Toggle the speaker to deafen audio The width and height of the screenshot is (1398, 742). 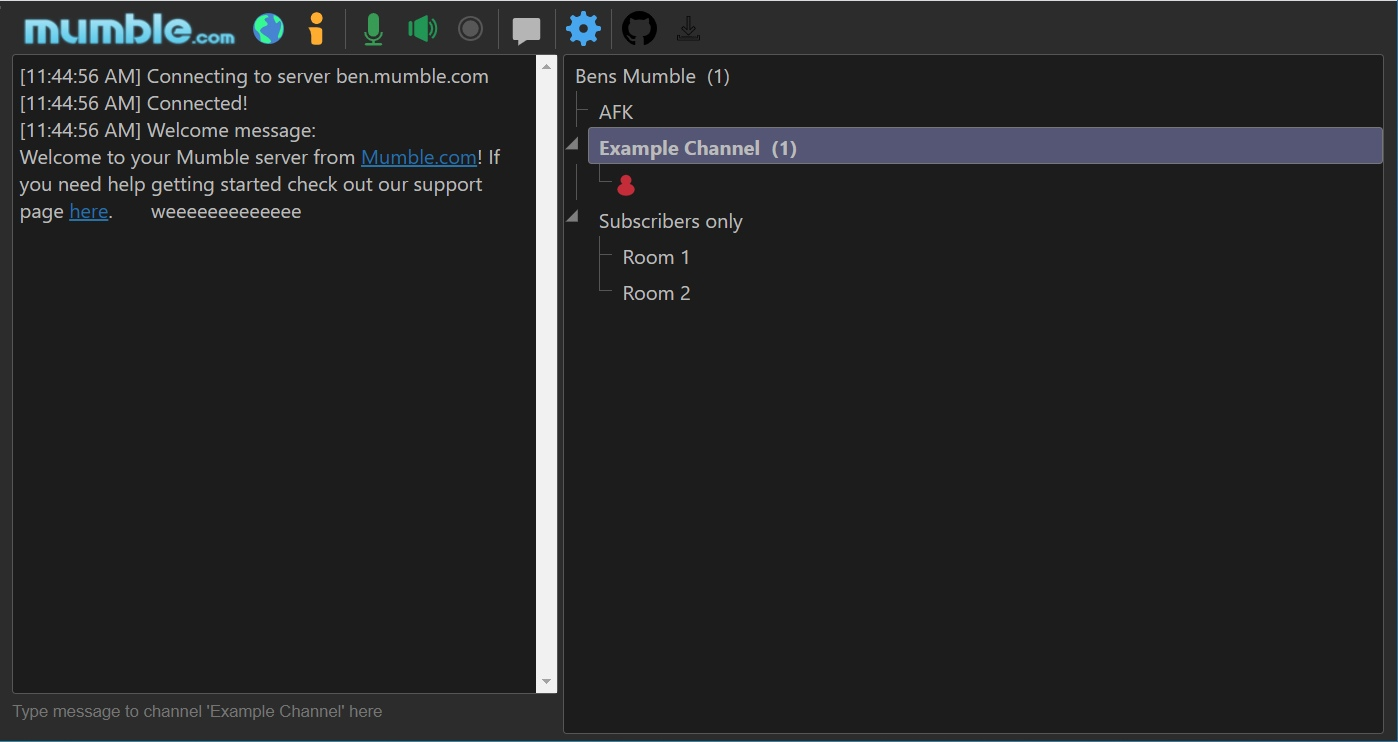tap(421, 28)
